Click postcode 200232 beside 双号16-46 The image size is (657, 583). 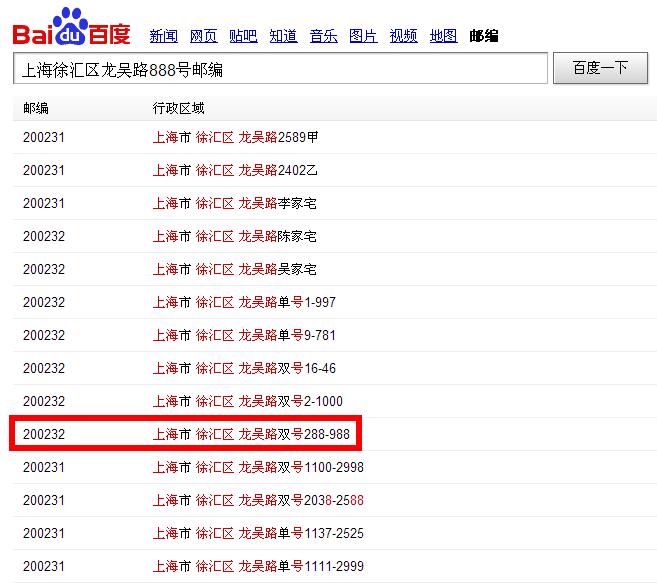point(44,368)
